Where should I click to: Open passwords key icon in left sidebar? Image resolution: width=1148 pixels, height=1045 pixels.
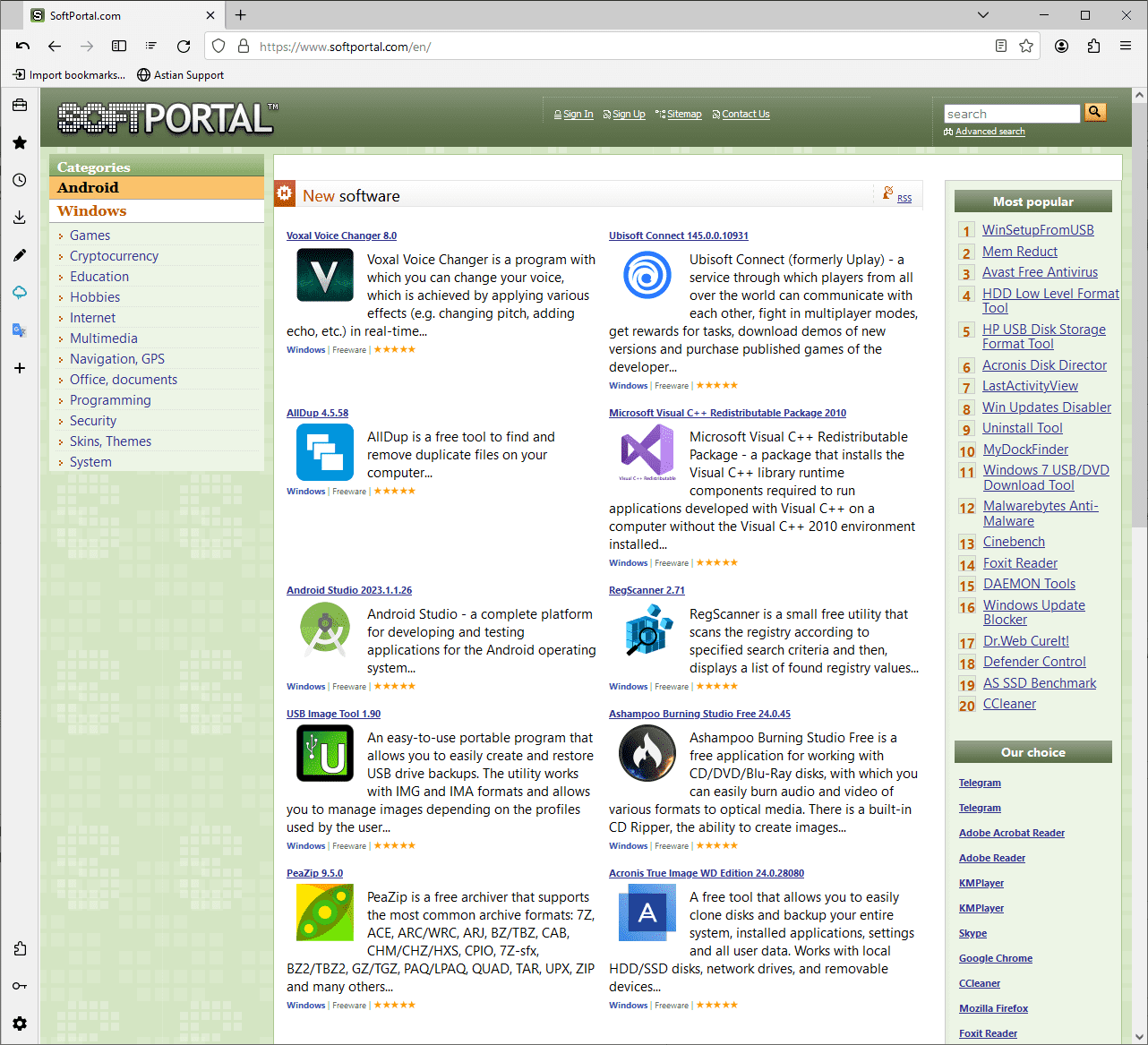click(x=20, y=986)
